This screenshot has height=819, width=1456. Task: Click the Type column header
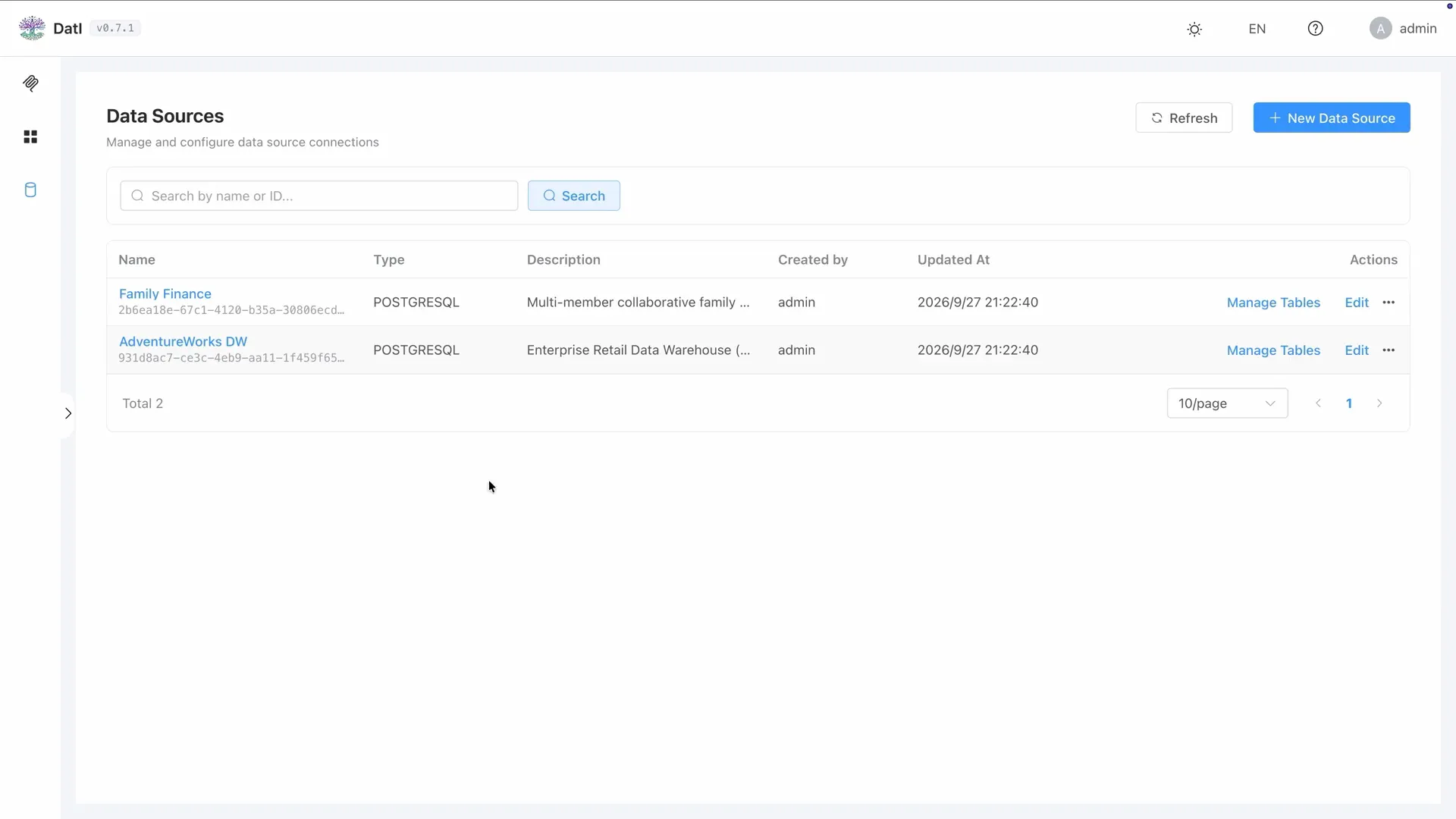389,259
